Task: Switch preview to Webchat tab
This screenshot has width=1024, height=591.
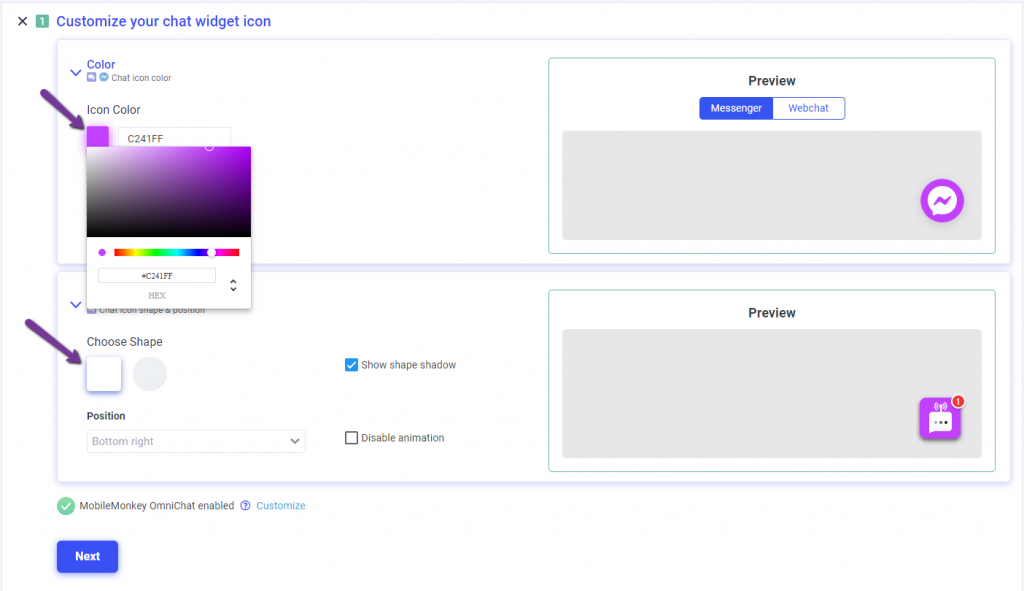Action: click(x=808, y=108)
